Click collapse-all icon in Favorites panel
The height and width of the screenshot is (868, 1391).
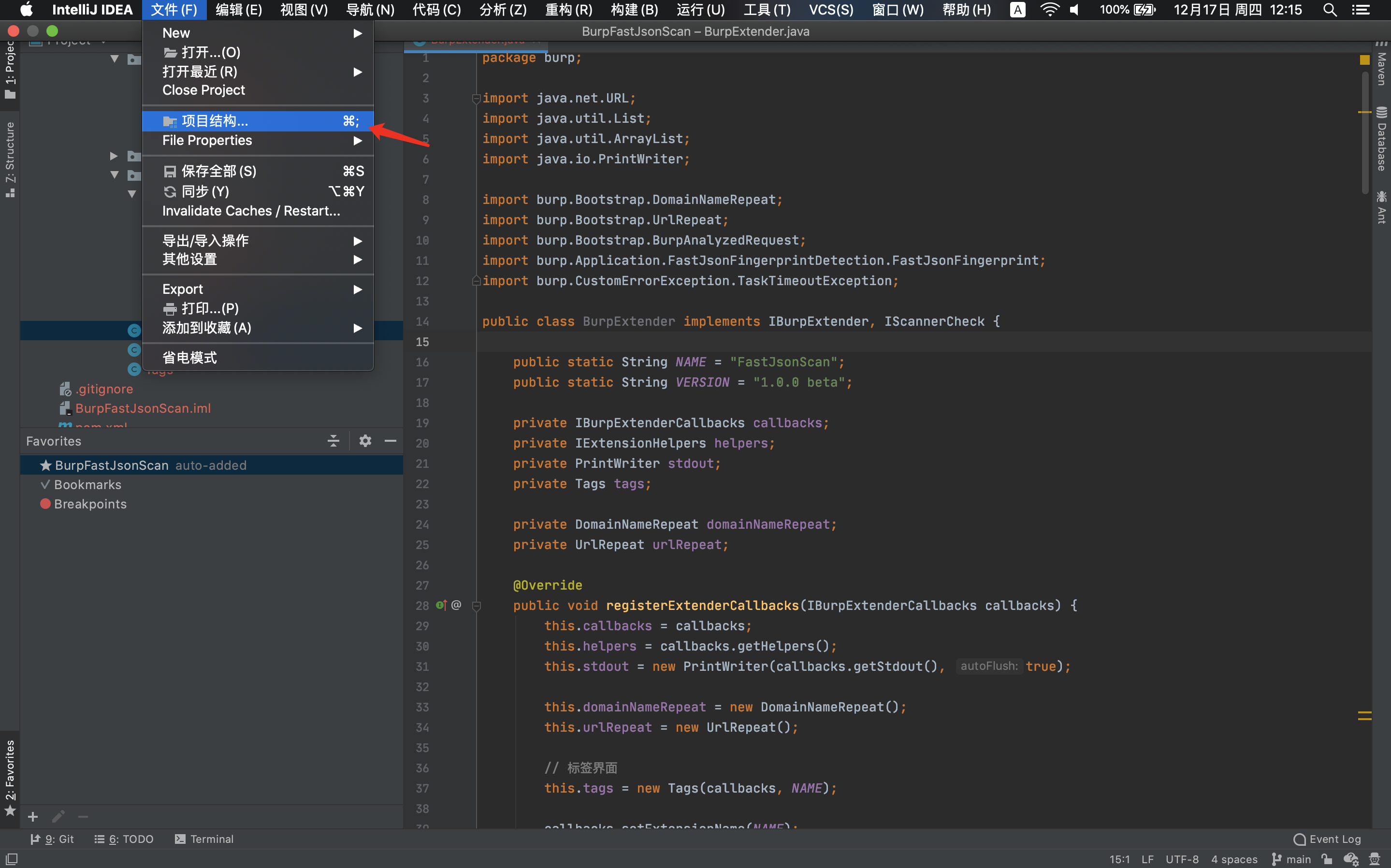[x=333, y=441]
